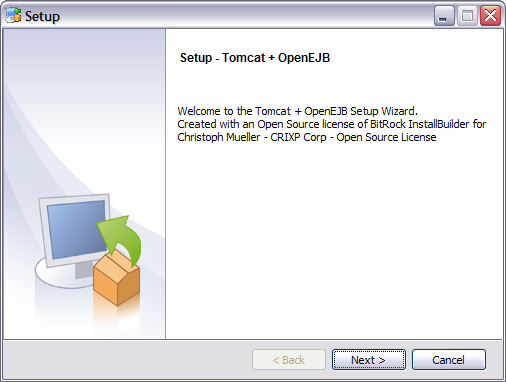The image size is (506, 382).
Task: Click empty white area of wizard page
Action: coord(333,240)
